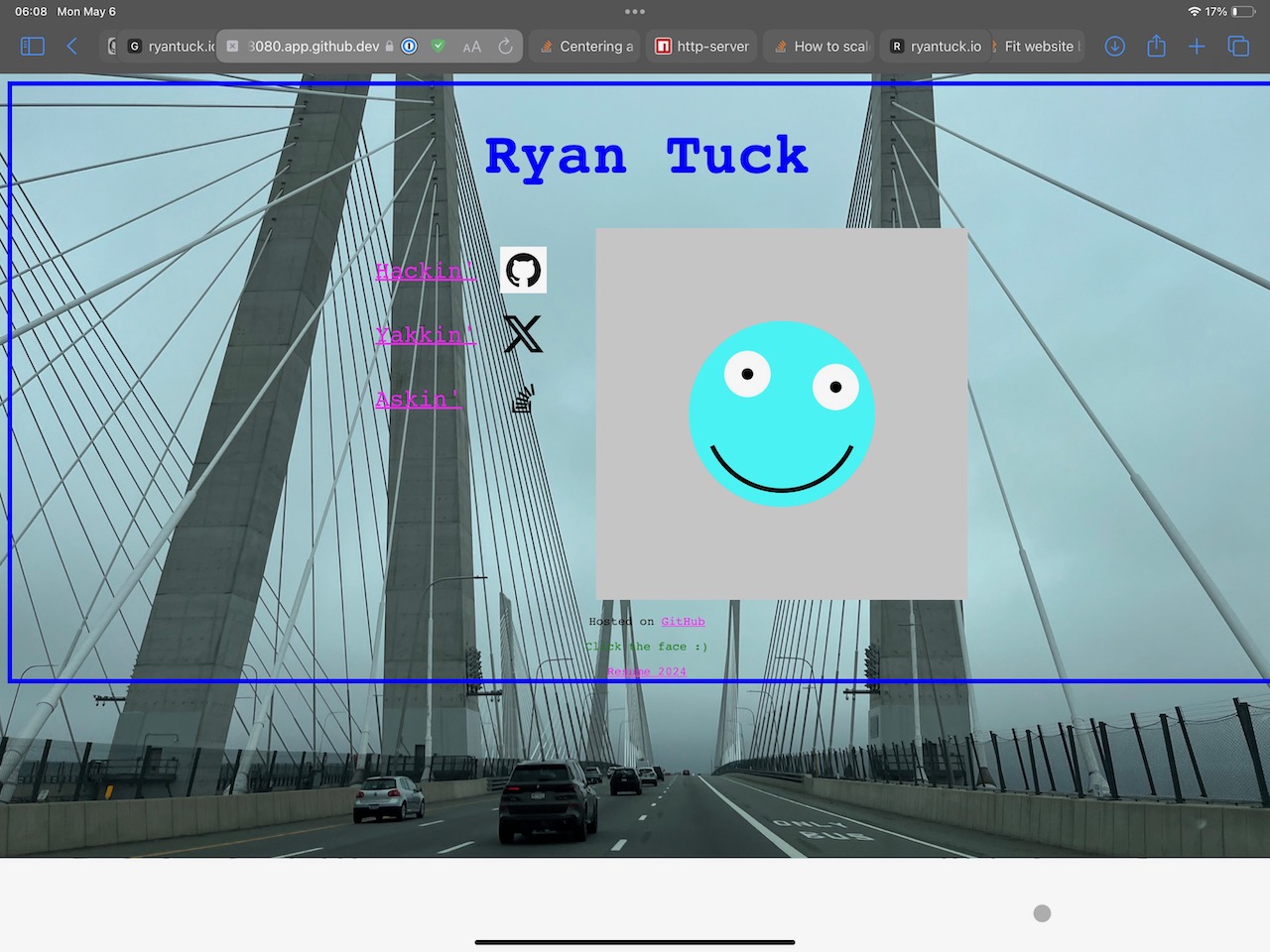
Task: Go back with the back arrow
Action: pyautogui.click(x=71, y=47)
